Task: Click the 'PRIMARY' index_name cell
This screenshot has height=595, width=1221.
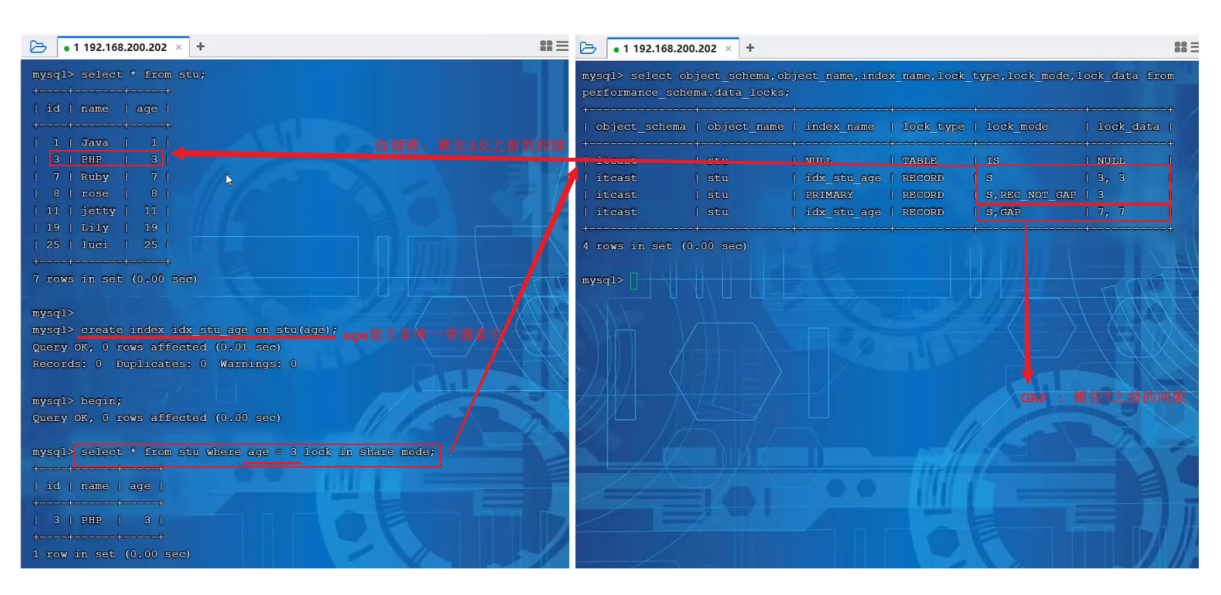Action: pyautogui.click(x=830, y=195)
